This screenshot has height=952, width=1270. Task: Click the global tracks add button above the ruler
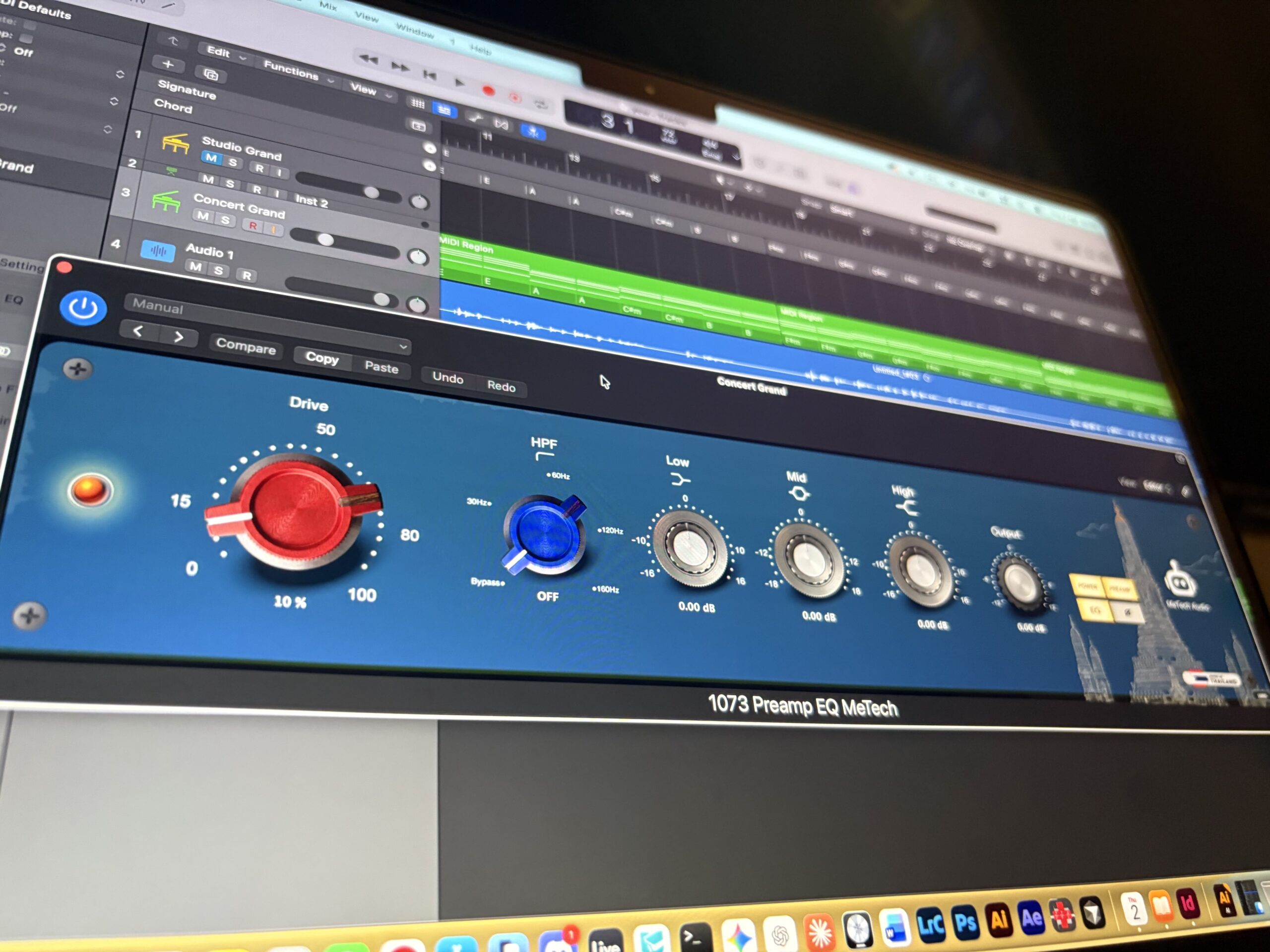click(x=419, y=126)
